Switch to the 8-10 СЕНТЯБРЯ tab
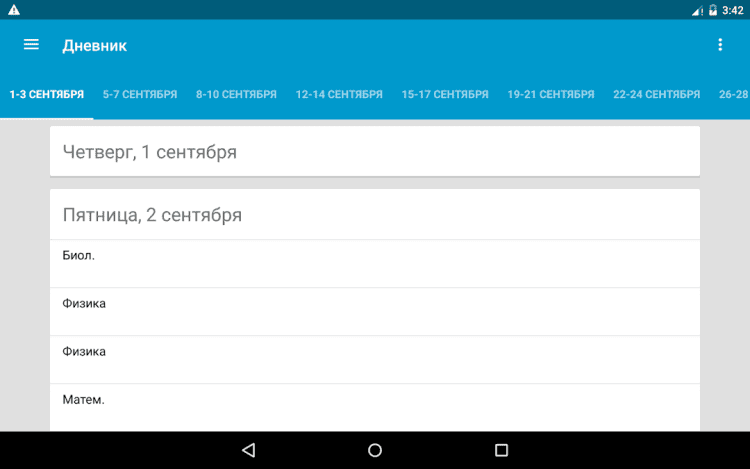Screen dimensions: 750x469 236,95
